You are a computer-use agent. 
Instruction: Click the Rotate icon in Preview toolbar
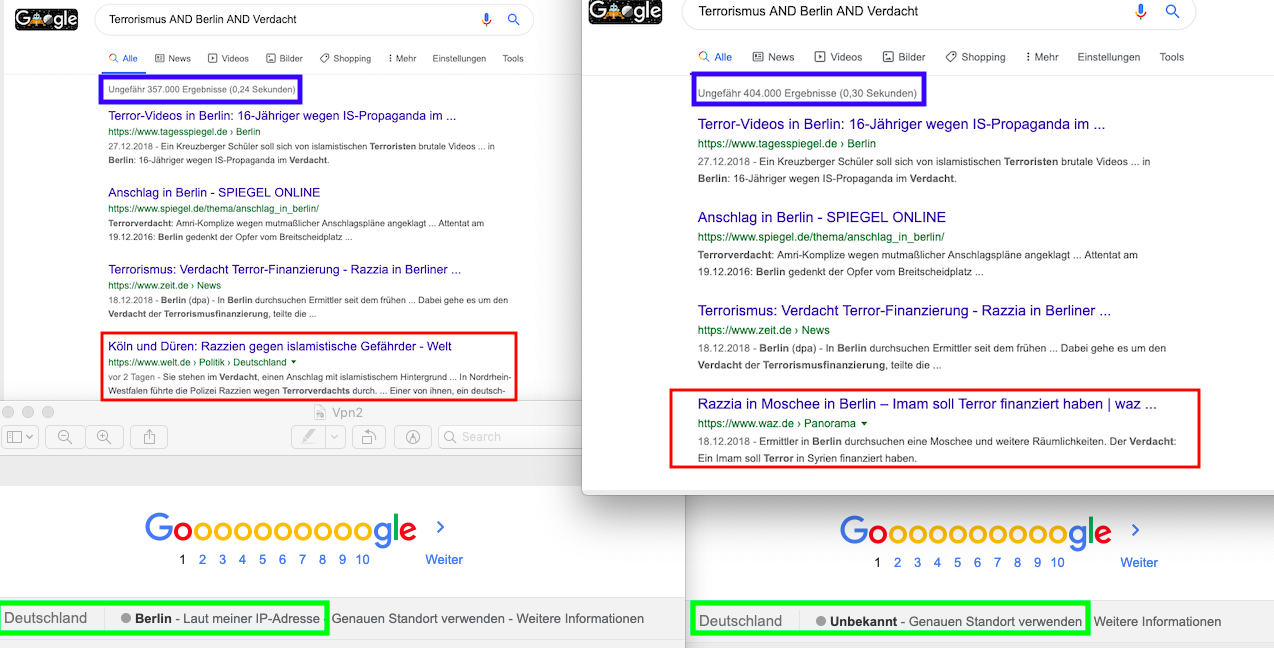pyautogui.click(x=368, y=437)
